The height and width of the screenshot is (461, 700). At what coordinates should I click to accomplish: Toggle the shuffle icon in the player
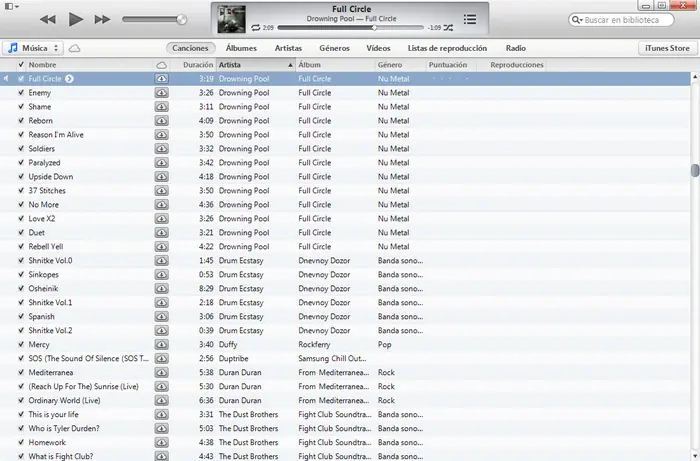[x=448, y=28]
